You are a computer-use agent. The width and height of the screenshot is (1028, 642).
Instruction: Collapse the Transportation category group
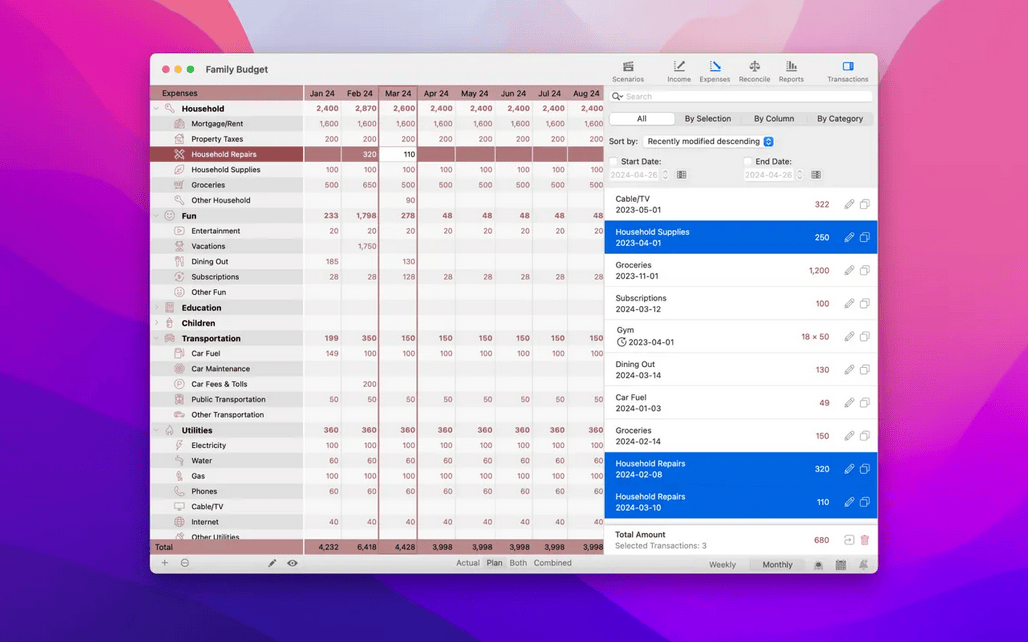[157, 338]
